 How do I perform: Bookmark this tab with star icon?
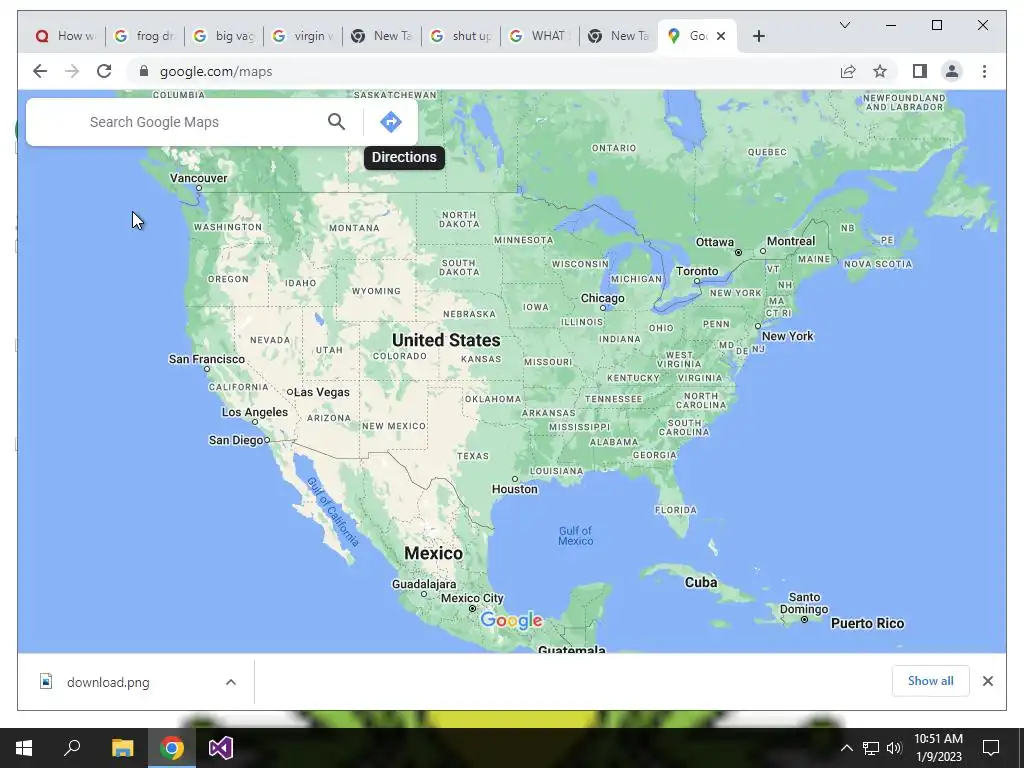coord(880,71)
